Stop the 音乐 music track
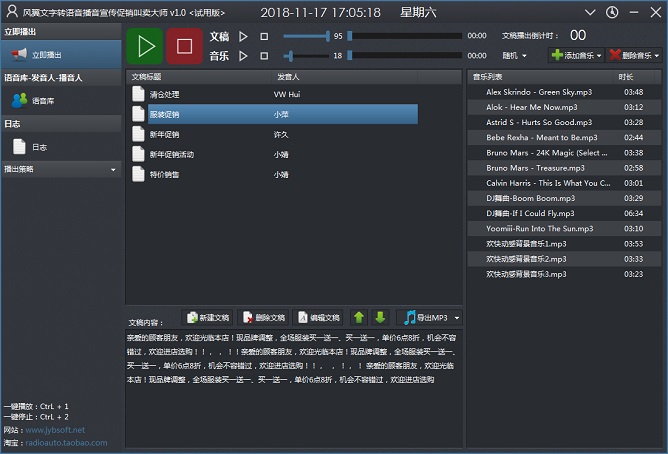Image resolution: width=668 pixels, height=454 pixels. click(x=264, y=56)
